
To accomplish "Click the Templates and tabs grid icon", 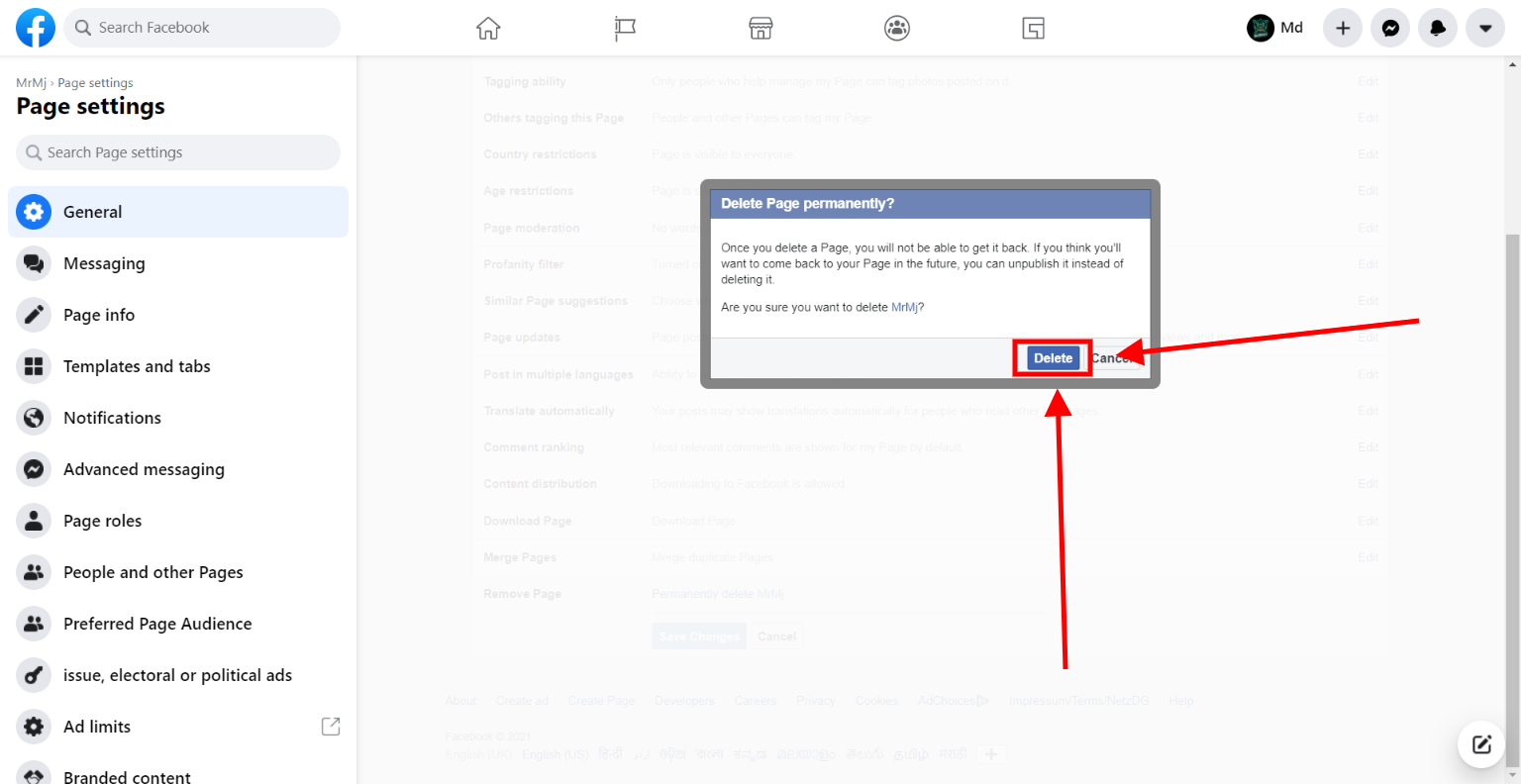I will (x=34, y=366).
